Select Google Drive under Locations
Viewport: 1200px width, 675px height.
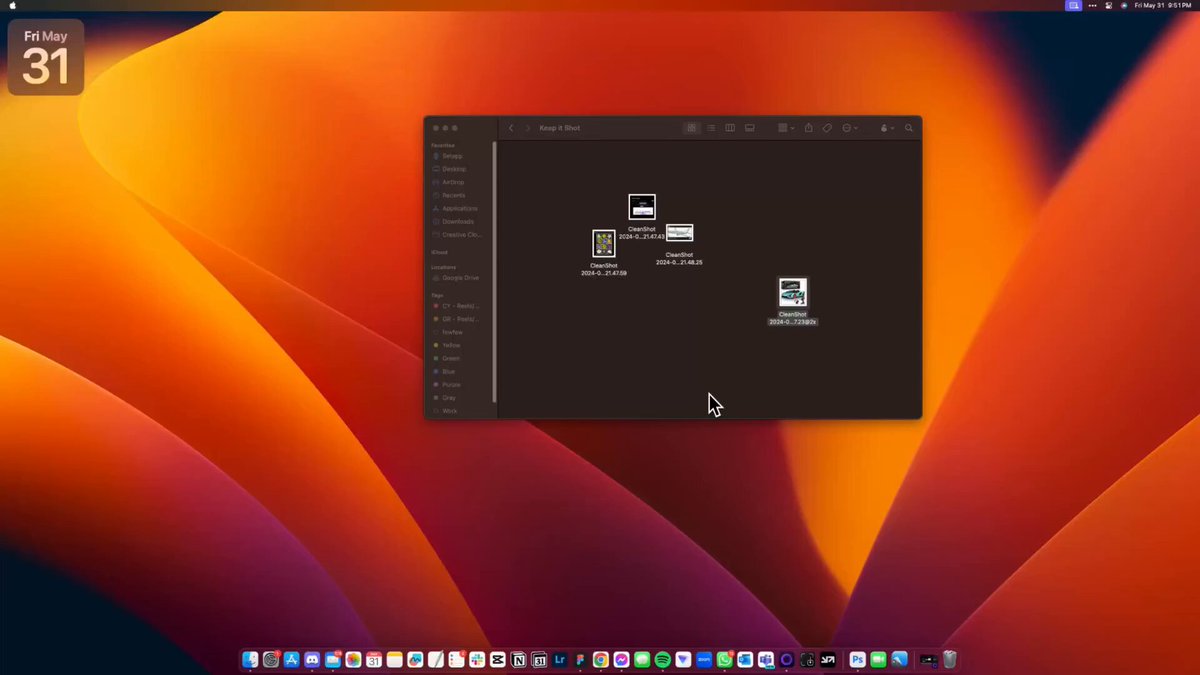[460, 277]
